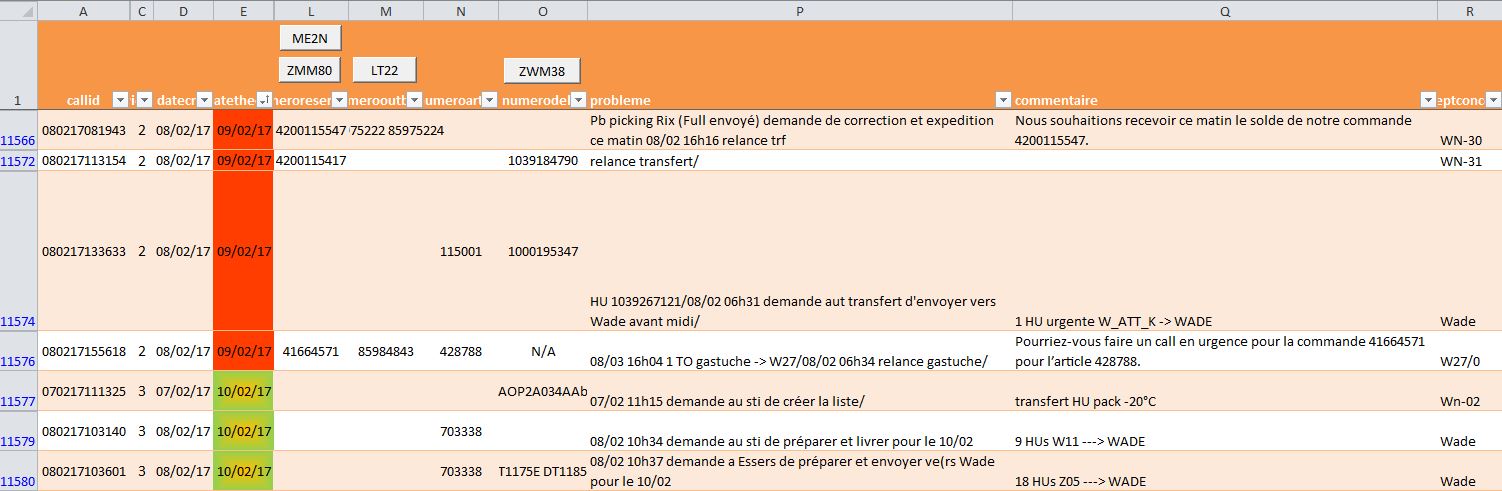Select cell containing T1175E DT1185
The width and height of the screenshot is (1502, 491).
click(x=543, y=471)
